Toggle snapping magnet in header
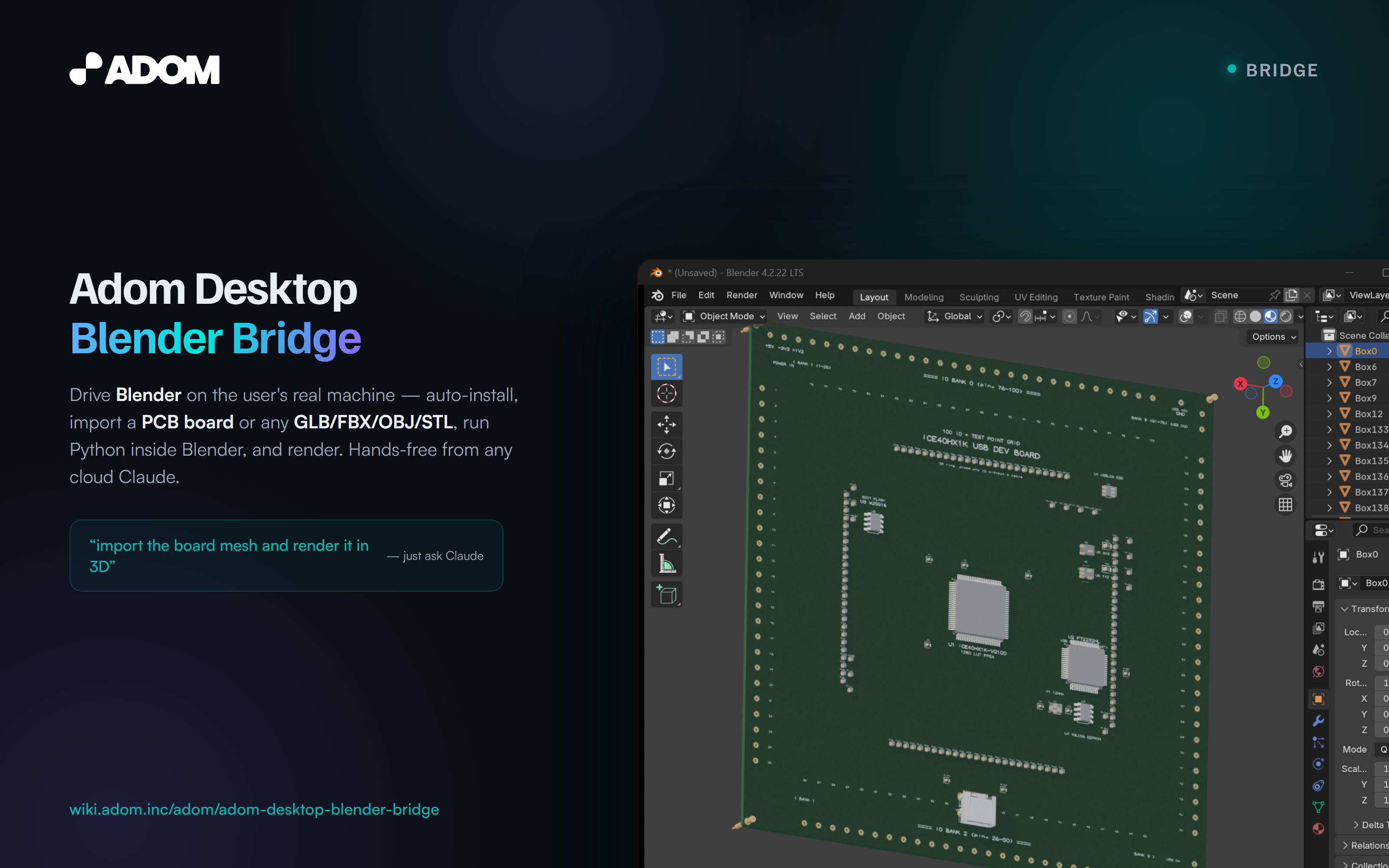Viewport: 1389px width, 868px height. [1025, 316]
